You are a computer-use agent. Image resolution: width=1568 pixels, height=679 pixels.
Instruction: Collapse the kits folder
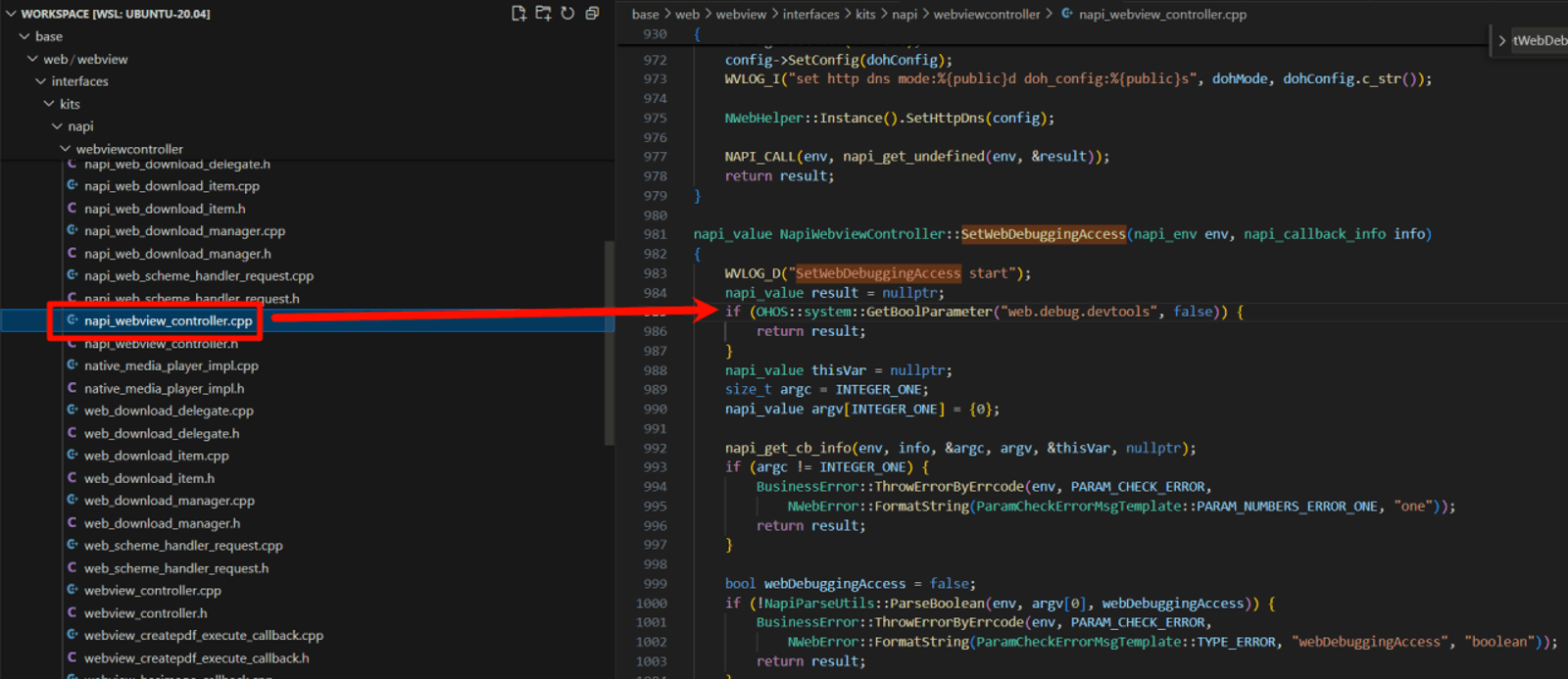pos(49,104)
